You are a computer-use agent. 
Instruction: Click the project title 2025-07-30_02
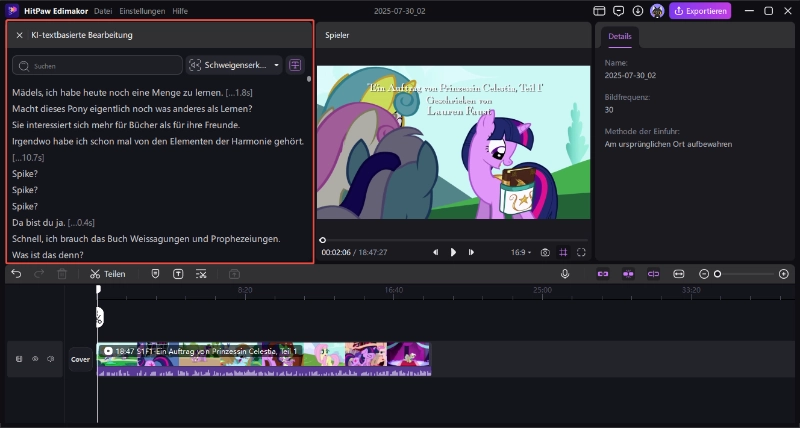tap(399, 11)
